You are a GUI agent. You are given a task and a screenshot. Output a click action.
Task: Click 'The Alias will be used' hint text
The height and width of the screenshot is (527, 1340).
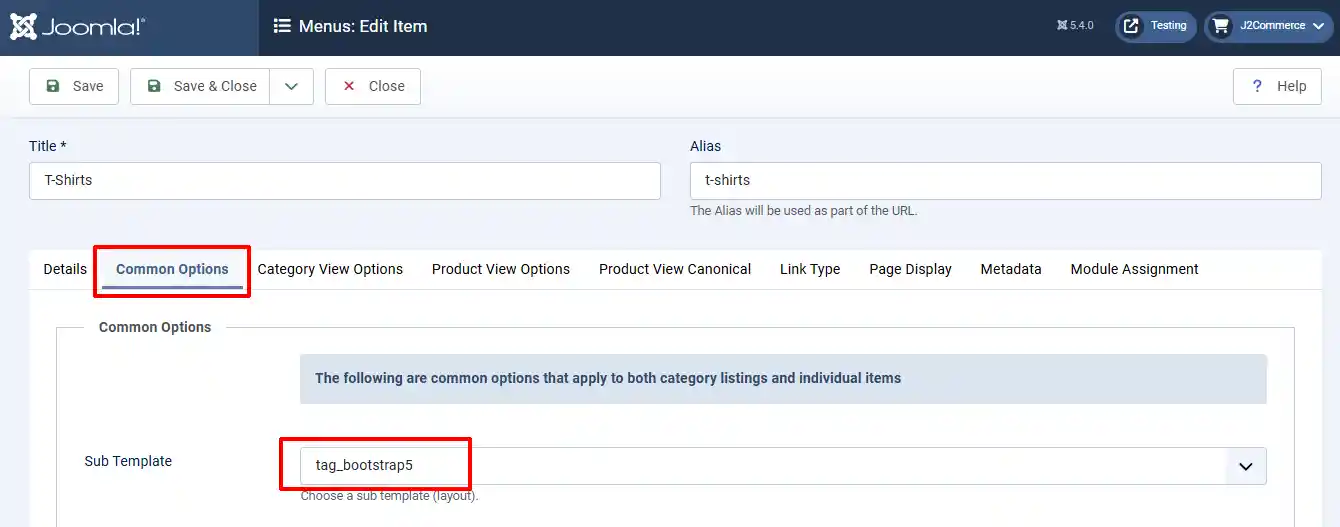[803, 211]
